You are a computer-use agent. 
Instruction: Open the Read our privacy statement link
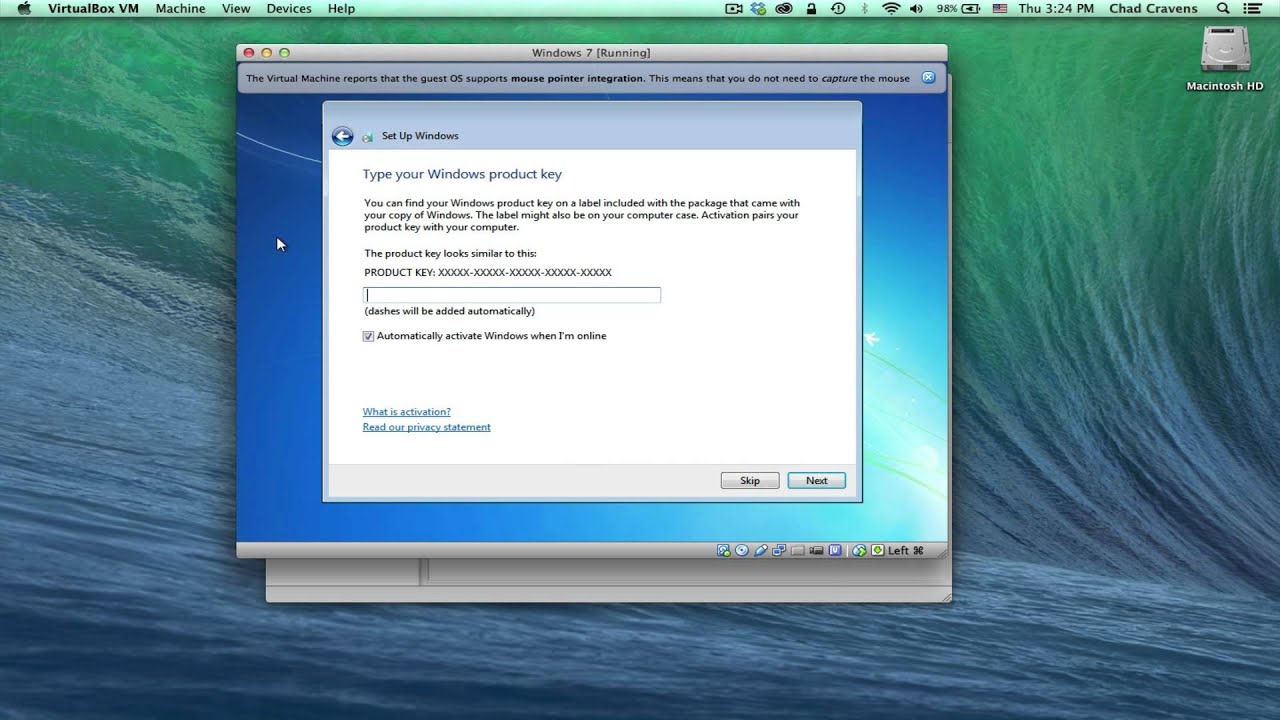pos(427,427)
